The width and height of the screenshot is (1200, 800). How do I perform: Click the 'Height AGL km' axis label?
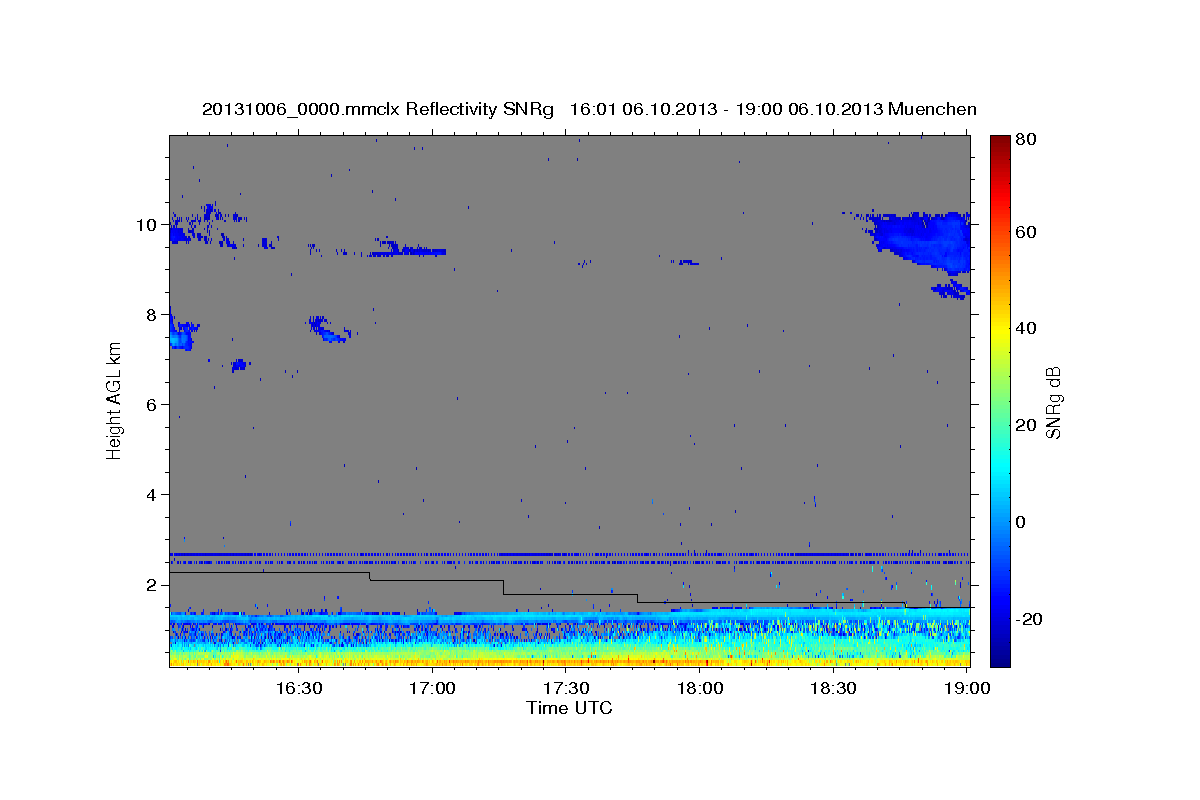[115, 401]
